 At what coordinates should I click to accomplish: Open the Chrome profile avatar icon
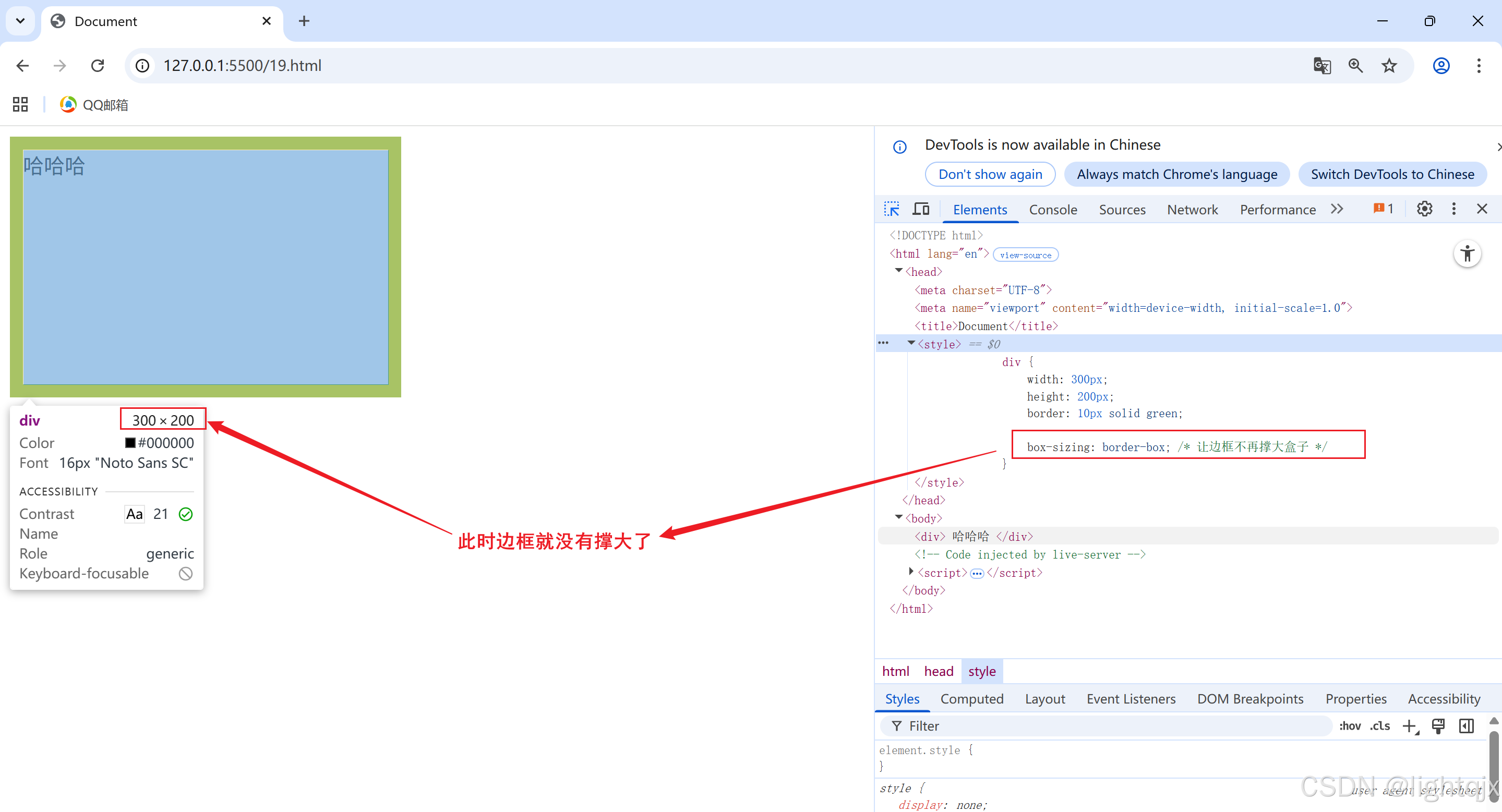point(1441,66)
